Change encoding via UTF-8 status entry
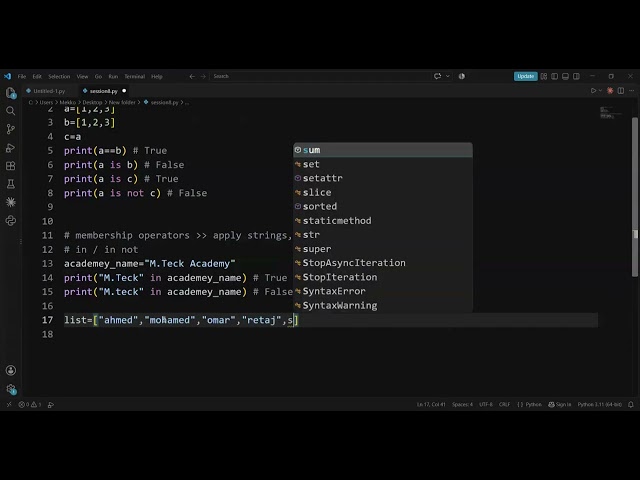The height and width of the screenshot is (480, 640). pyautogui.click(x=486, y=404)
